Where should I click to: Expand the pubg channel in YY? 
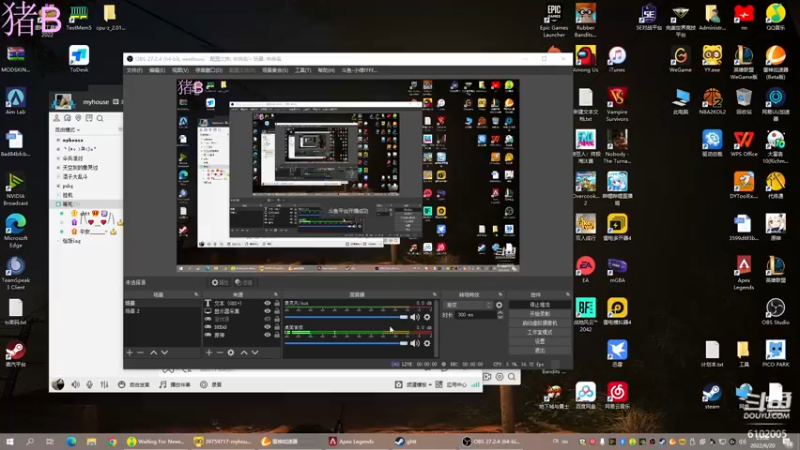click(x=58, y=186)
